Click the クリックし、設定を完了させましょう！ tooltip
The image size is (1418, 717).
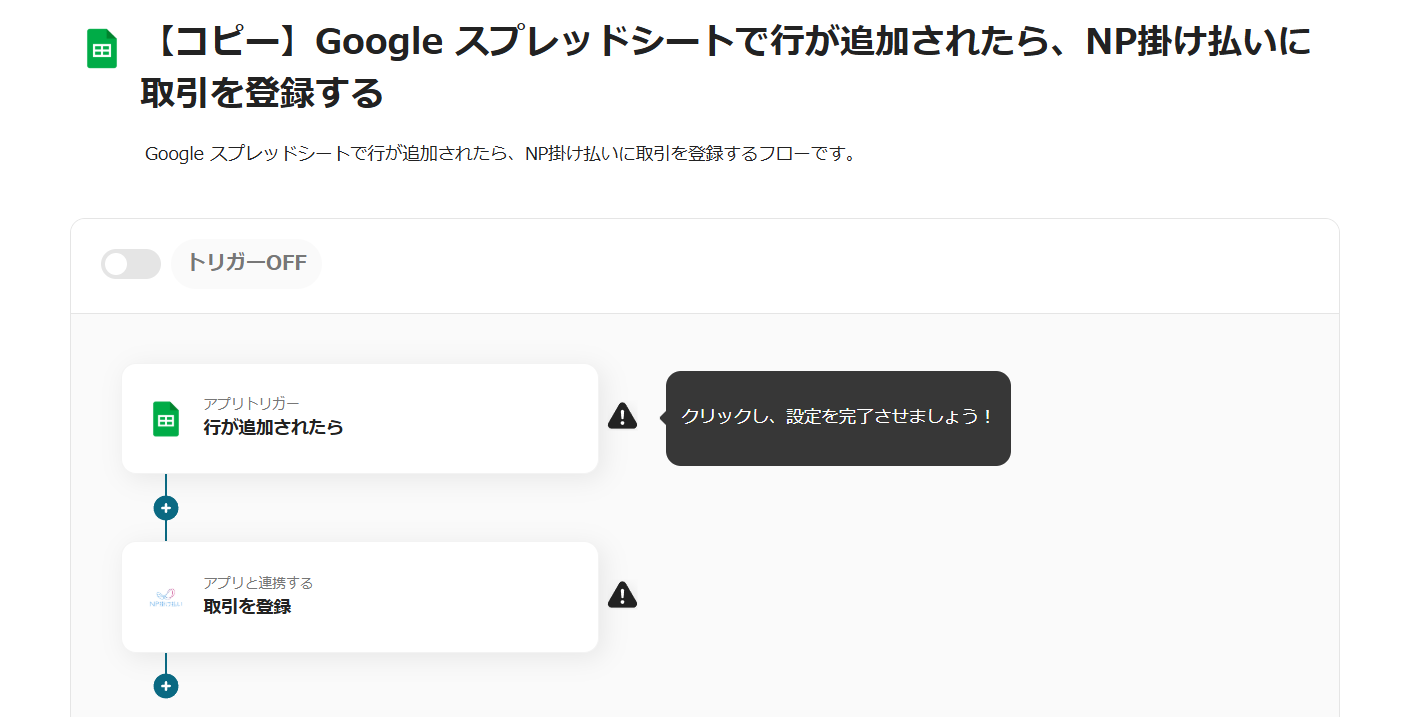coord(837,417)
